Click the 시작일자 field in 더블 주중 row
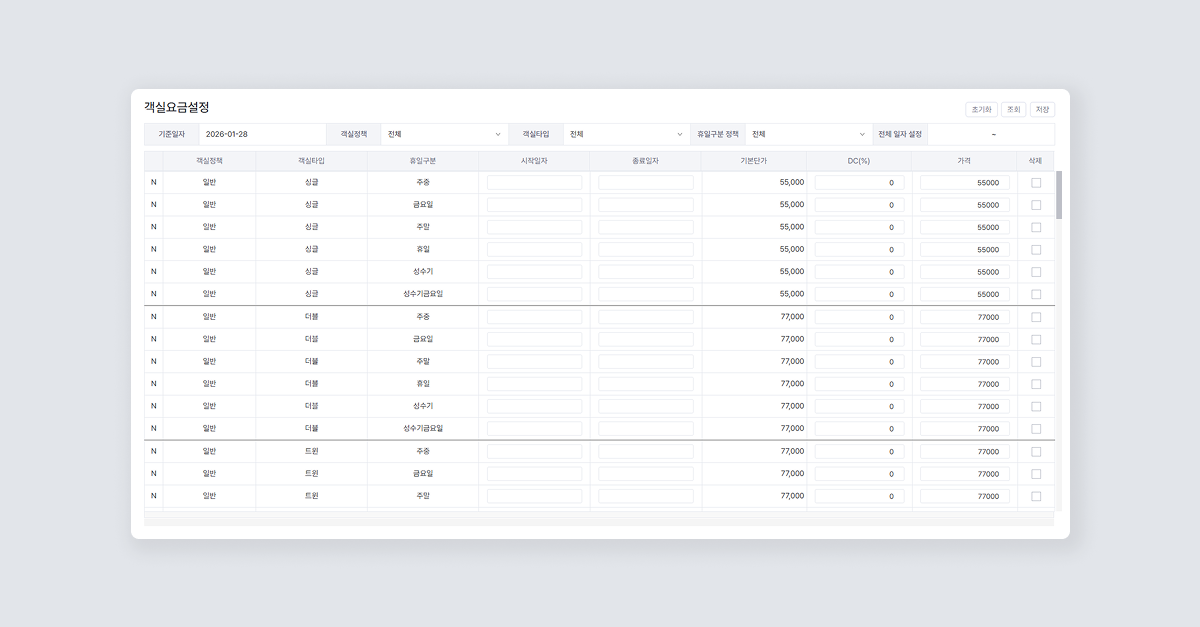The height and width of the screenshot is (627, 1200). tap(534, 317)
